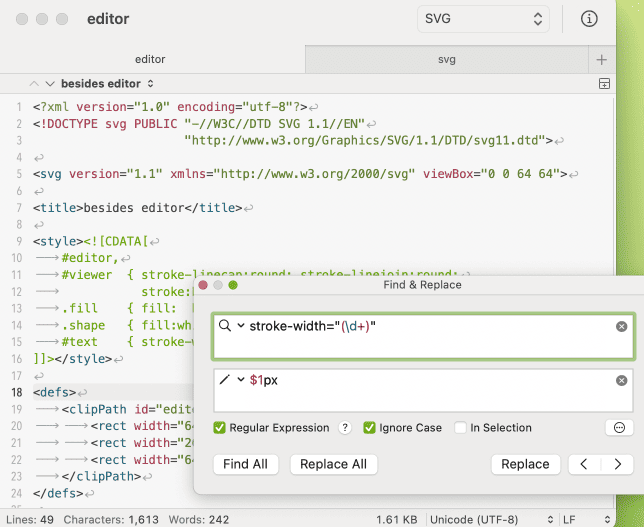Open the document inspector info icon
The height and width of the screenshot is (527, 644).
pos(589,19)
